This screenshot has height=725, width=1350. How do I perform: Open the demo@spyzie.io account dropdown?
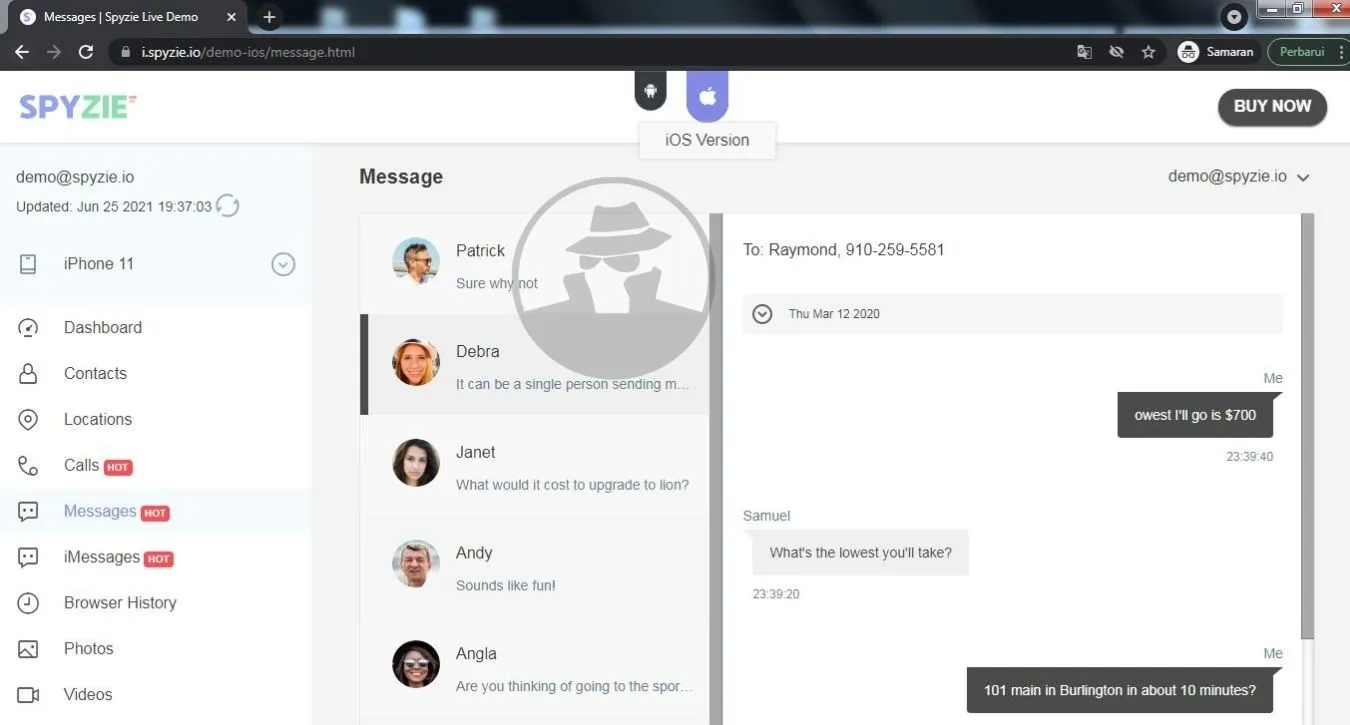(x=1239, y=177)
